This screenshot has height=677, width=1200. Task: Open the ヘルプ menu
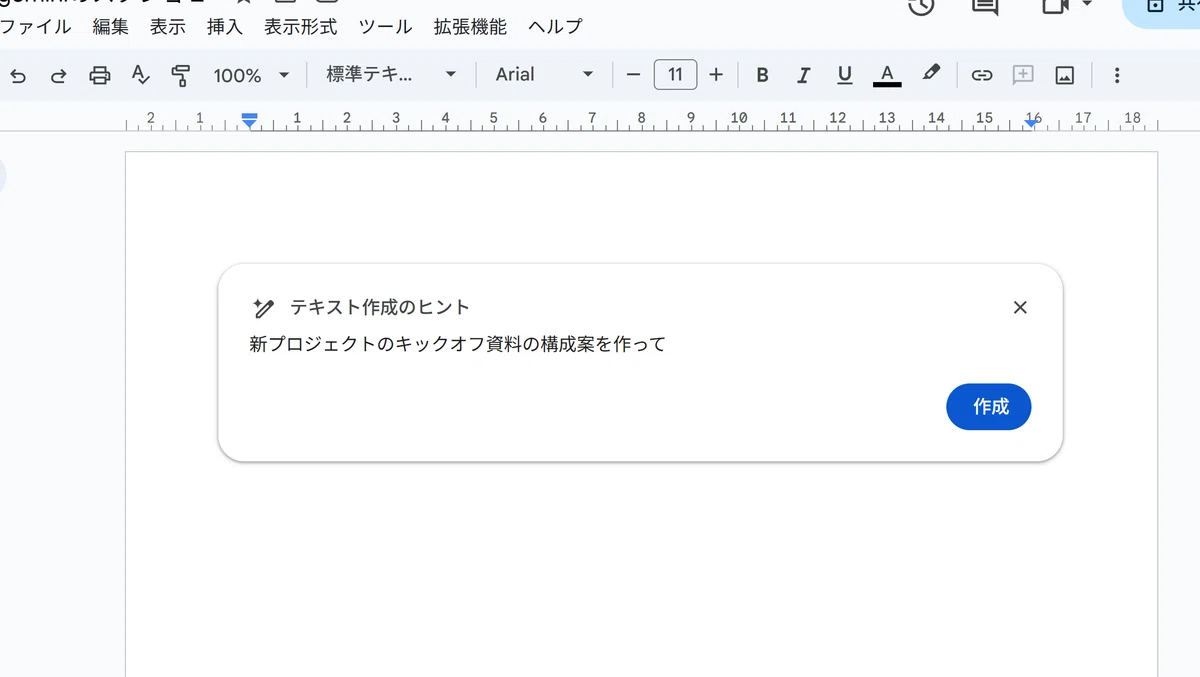point(555,27)
